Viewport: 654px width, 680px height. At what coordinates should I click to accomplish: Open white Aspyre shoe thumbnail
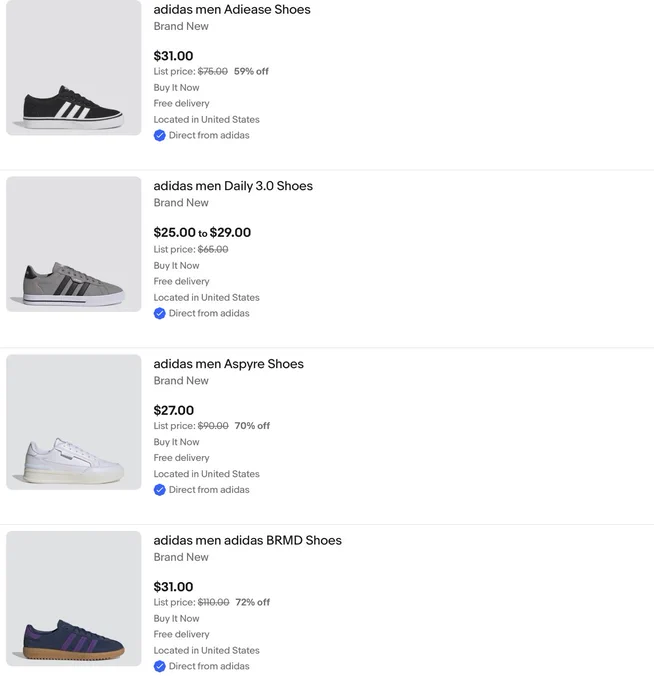pos(74,422)
